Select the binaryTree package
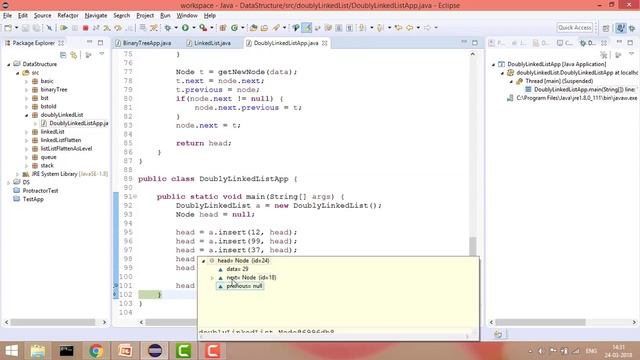 (x=53, y=90)
